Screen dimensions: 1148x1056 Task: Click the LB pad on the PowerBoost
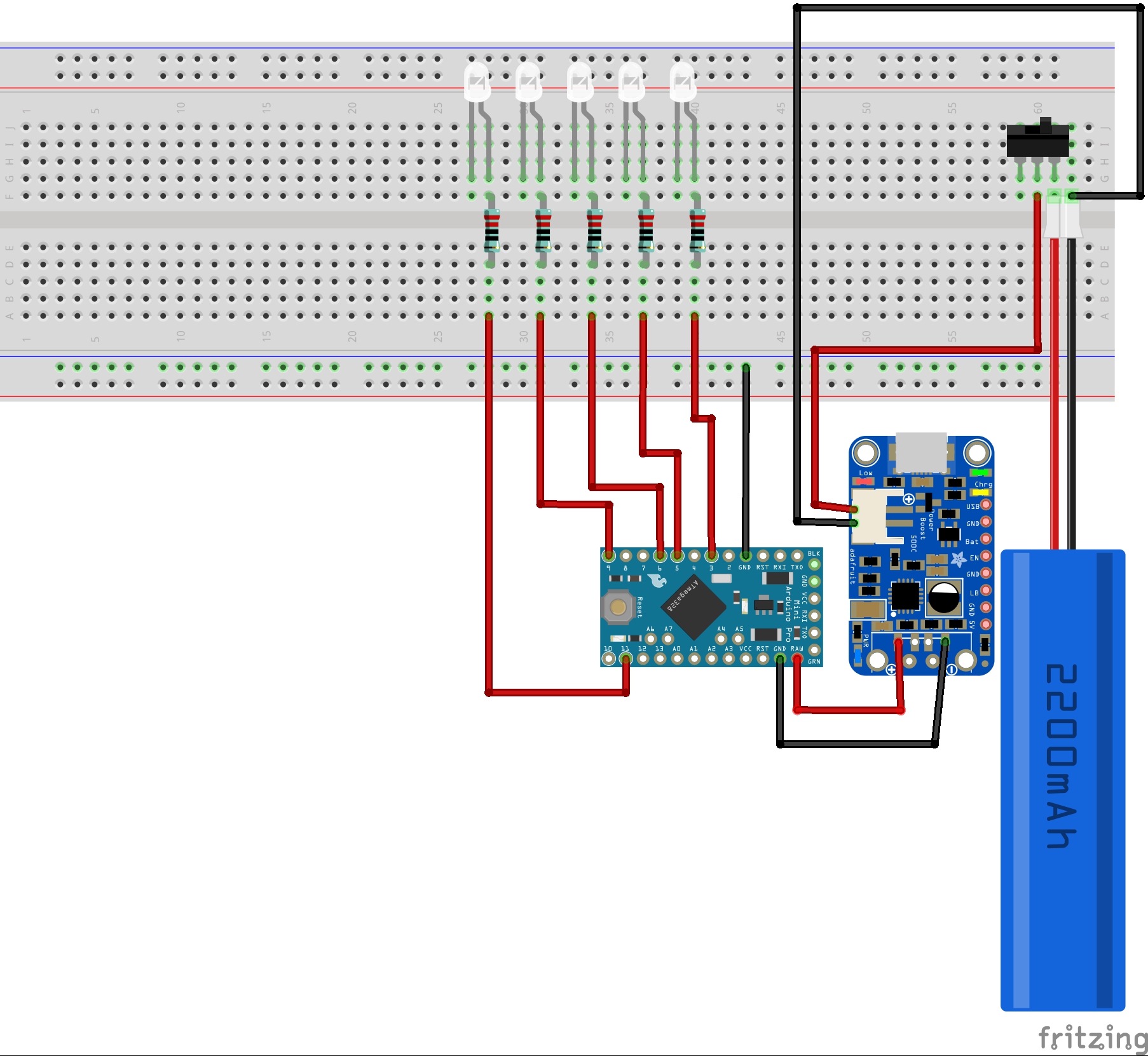point(986,590)
